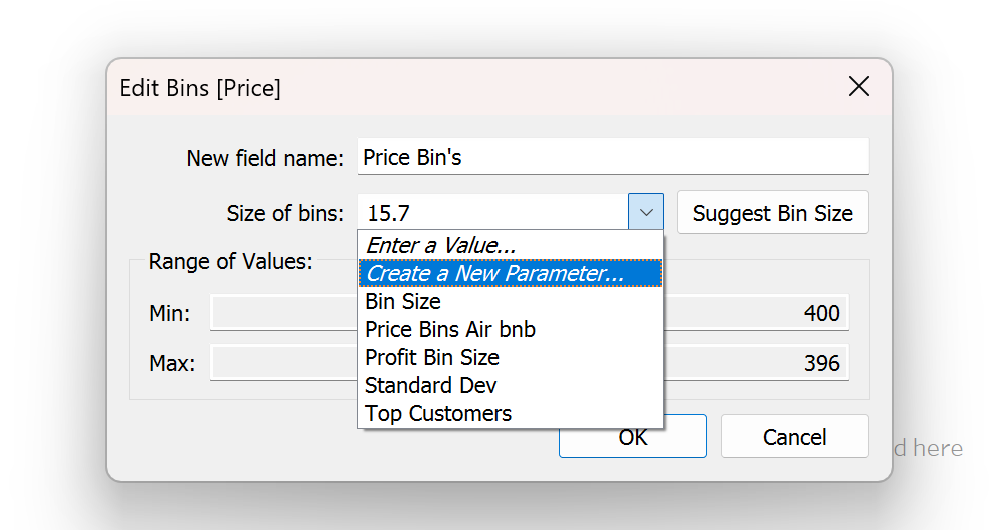Click the 'New field name:' label
Image resolution: width=990 pixels, height=530 pixels.
(x=265, y=158)
